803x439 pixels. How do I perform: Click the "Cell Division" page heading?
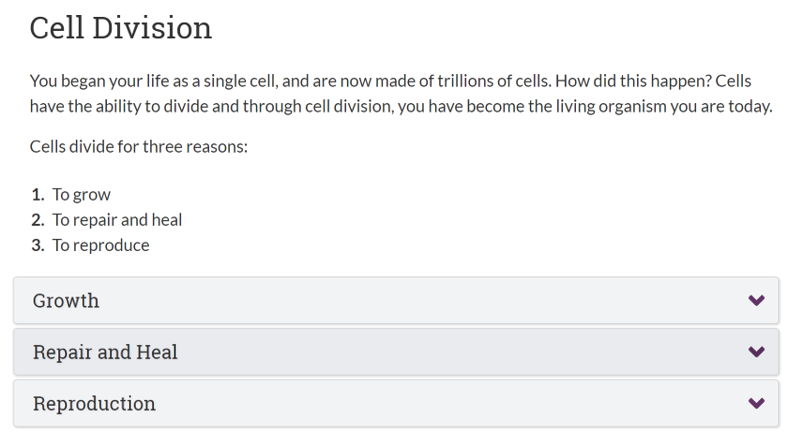click(121, 28)
